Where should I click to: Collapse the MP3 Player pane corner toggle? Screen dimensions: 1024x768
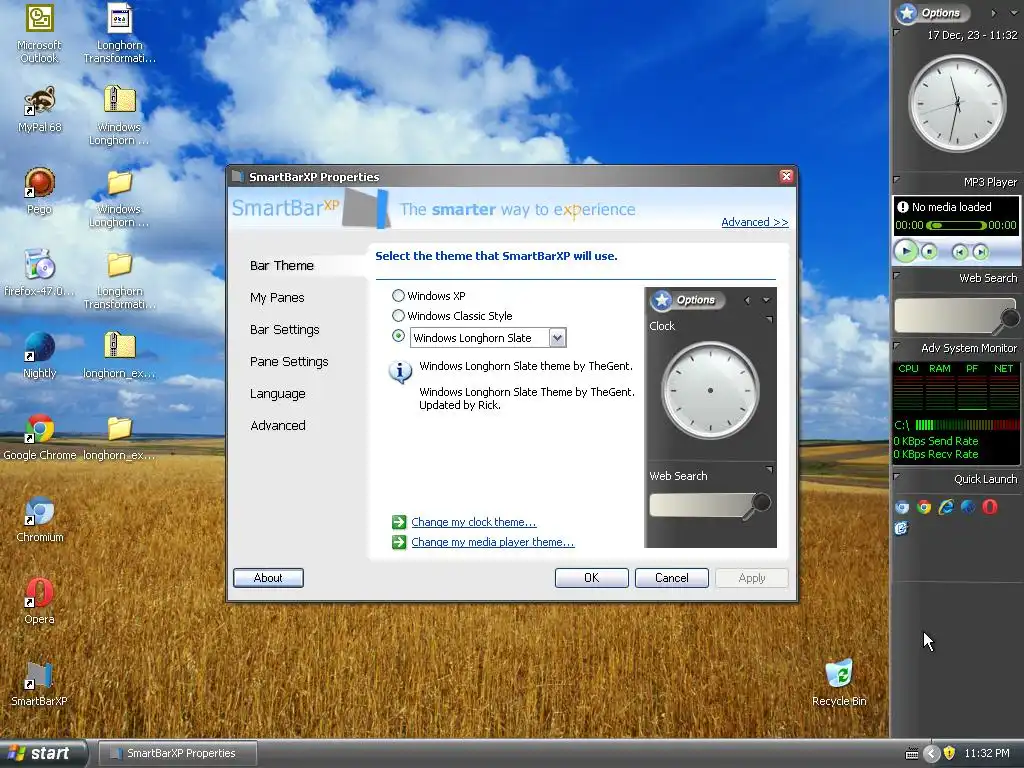897,179
